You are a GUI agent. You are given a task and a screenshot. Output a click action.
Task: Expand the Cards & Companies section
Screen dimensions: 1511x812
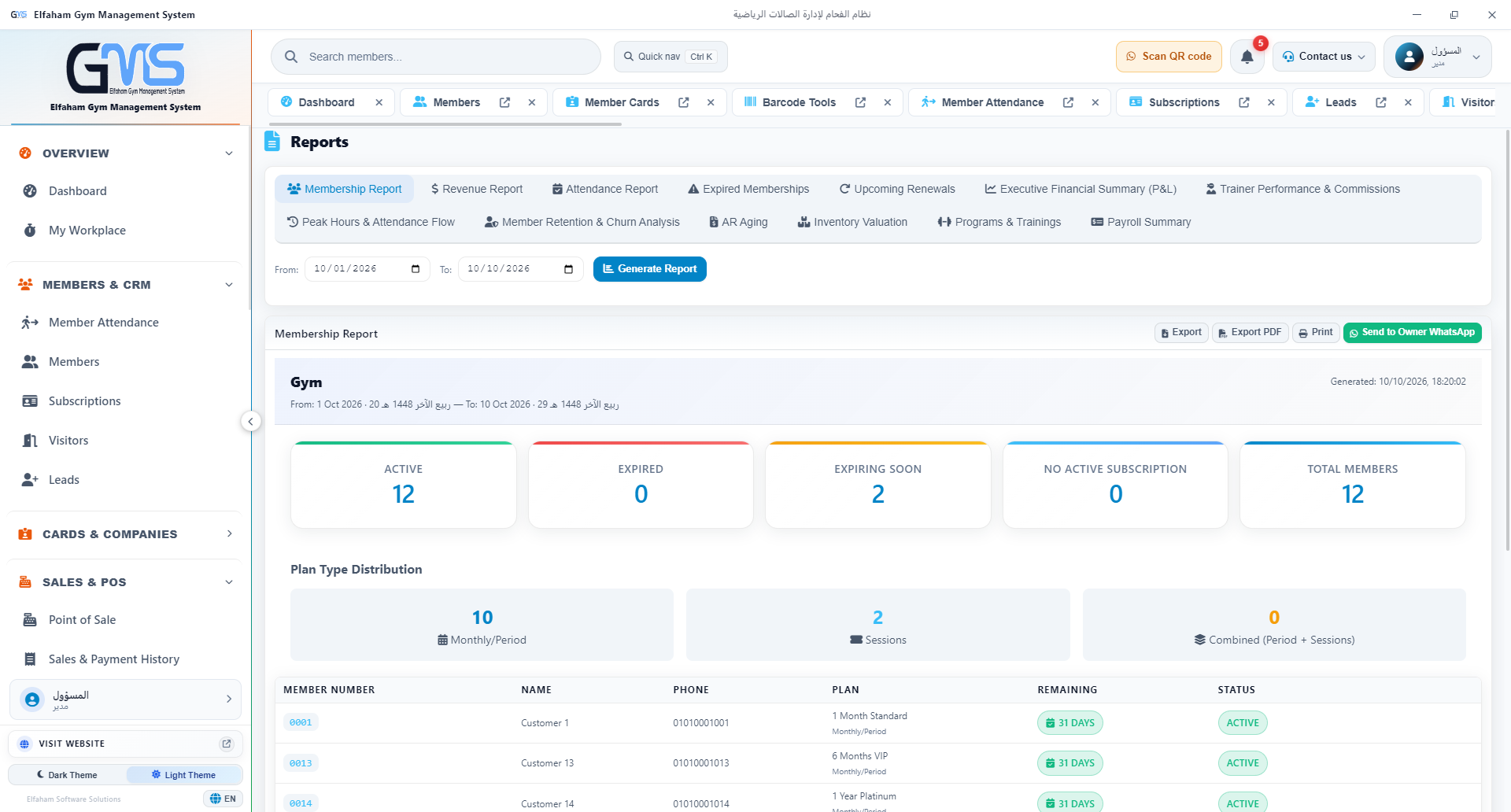tap(125, 534)
